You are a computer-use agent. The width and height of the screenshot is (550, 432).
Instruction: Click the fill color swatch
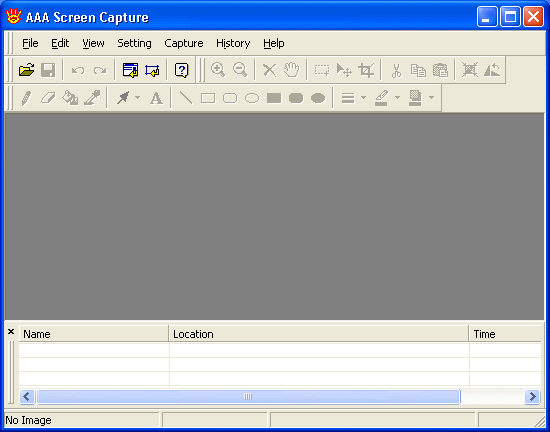coord(415,98)
